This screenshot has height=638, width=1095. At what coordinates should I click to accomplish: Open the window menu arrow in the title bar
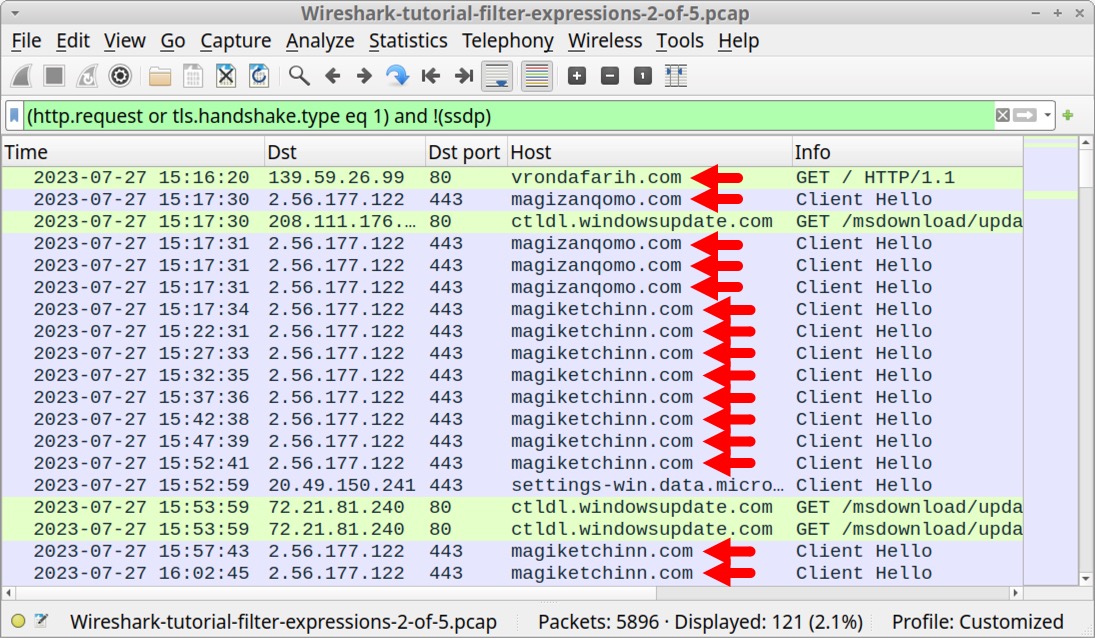pos(15,13)
